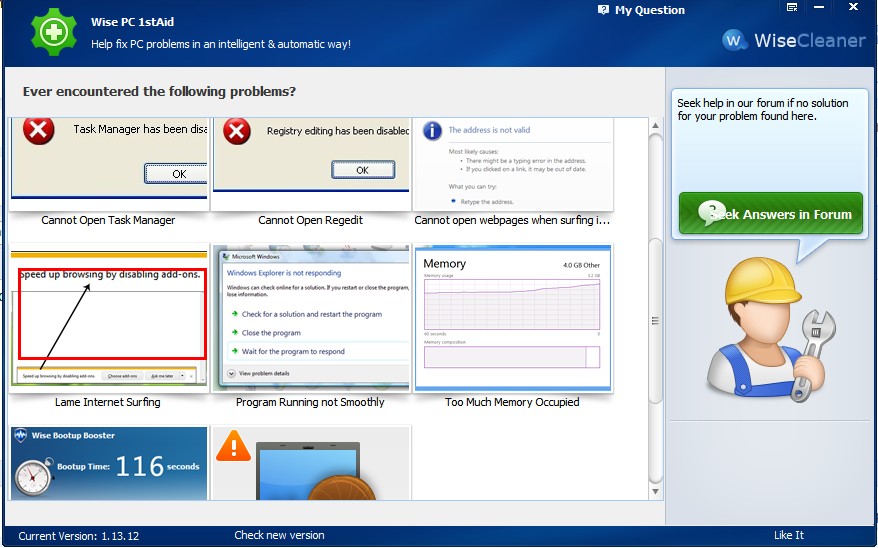
Task: Open the Wise Bootup Booster thumbnail
Action: point(109,463)
